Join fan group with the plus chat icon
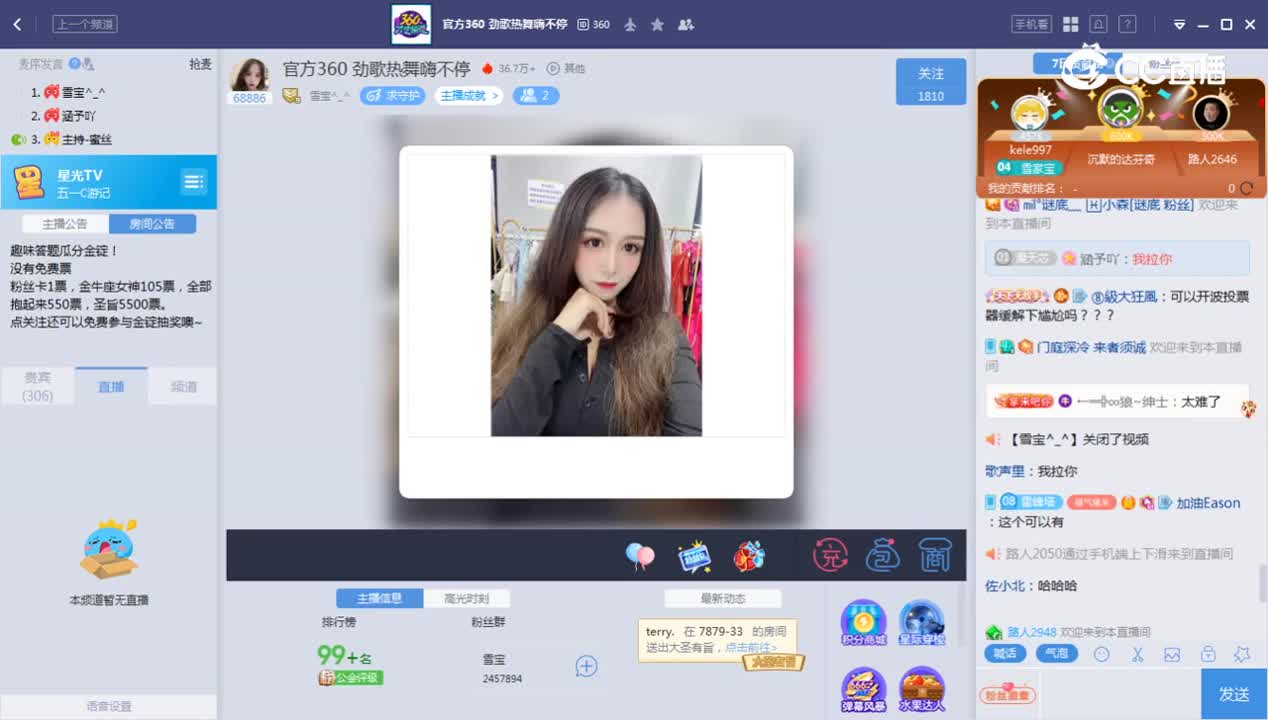This screenshot has height=720, width=1268. tap(586, 666)
